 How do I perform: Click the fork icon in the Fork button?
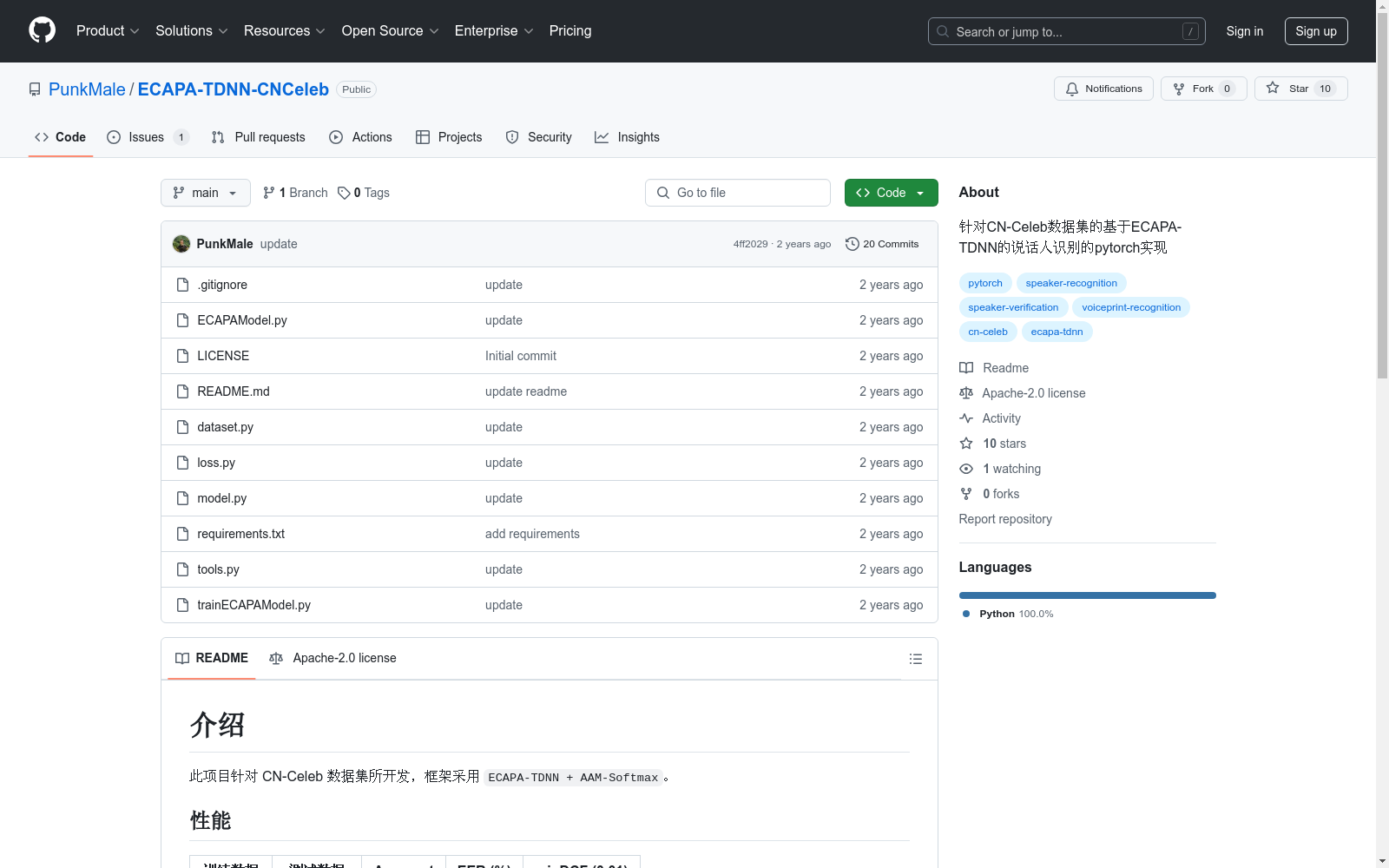pyautogui.click(x=1179, y=89)
